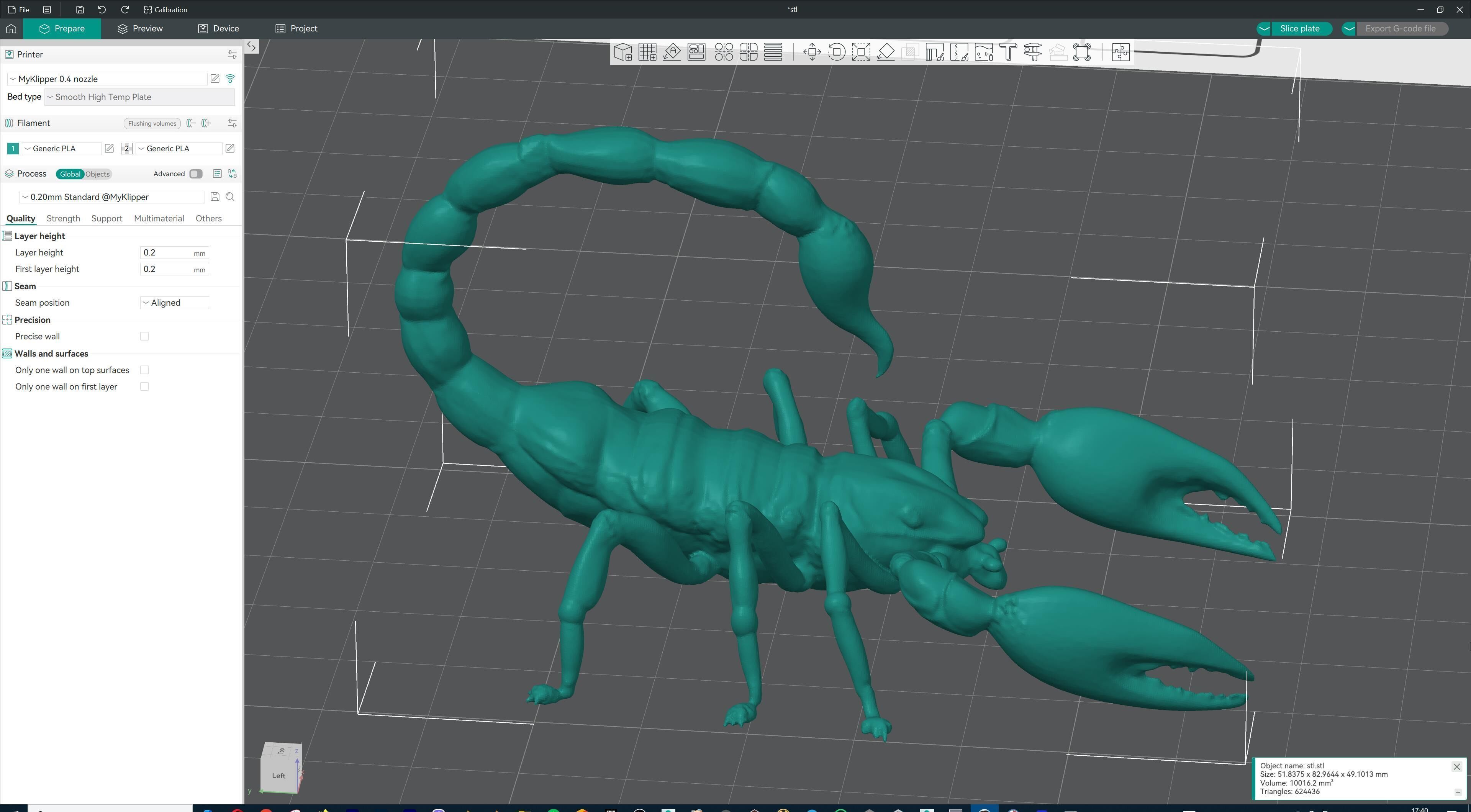Screen dimensions: 1471x812
Task: Switch to the Preview tab
Action: [141, 29]
